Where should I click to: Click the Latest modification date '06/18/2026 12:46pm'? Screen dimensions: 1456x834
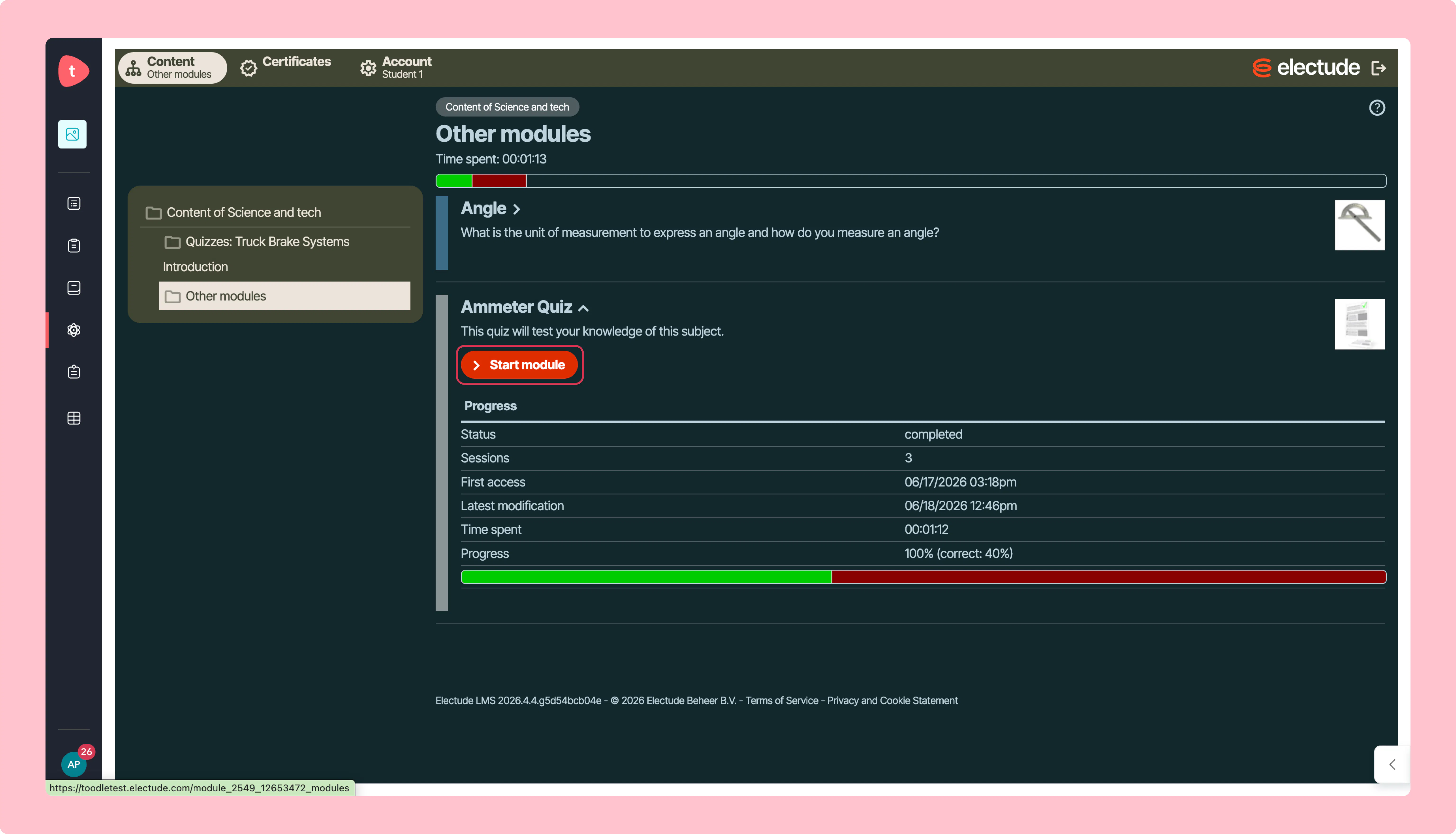click(960, 506)
